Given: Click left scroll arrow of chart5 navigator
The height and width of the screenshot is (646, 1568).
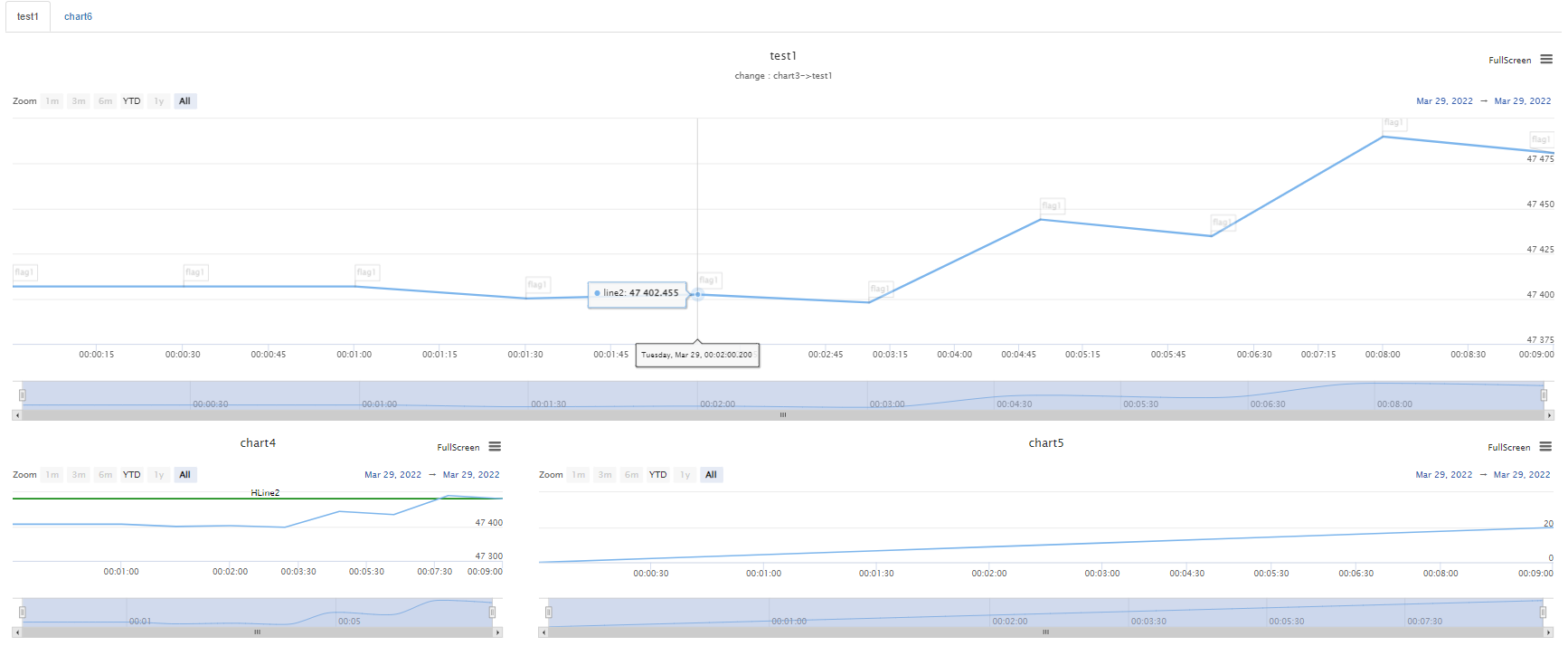Looking at the screenshot, I should click(543, 632).
